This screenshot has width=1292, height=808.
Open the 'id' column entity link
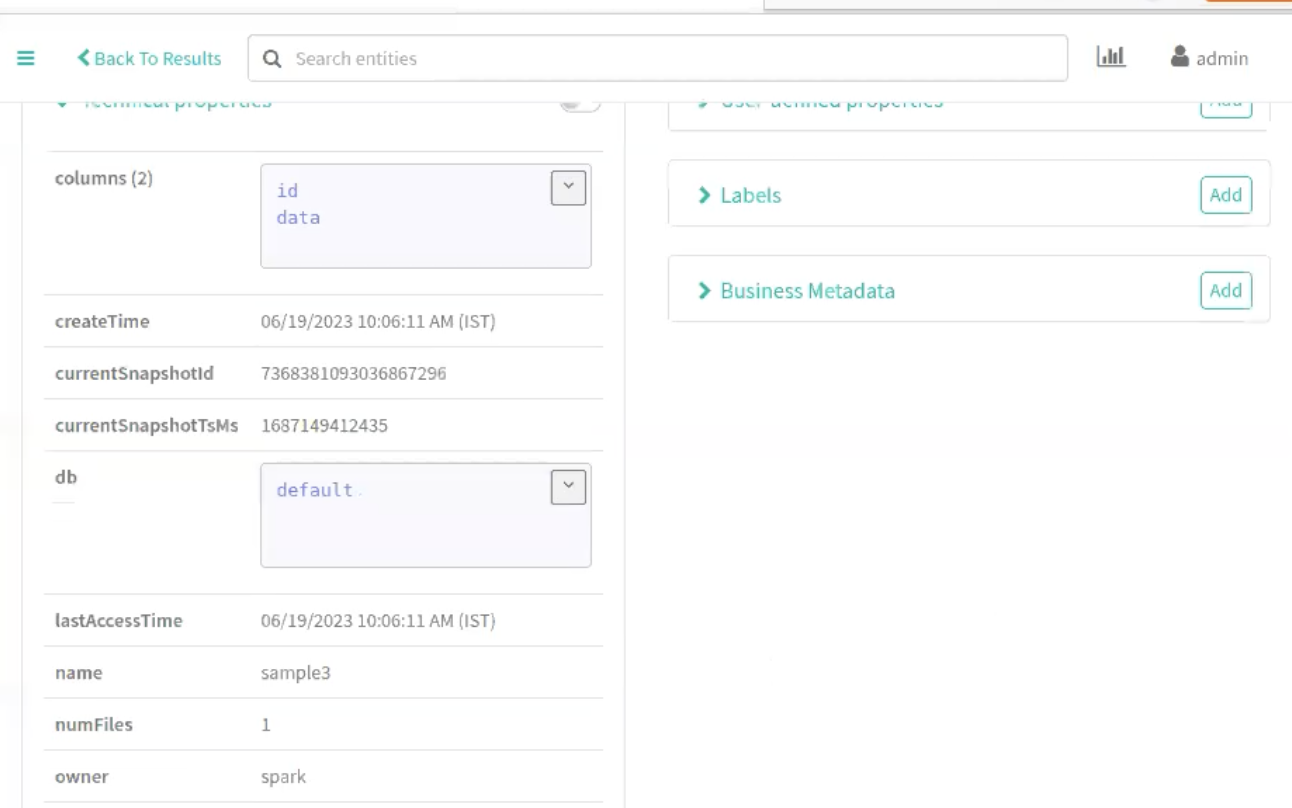tap(287, 191)
